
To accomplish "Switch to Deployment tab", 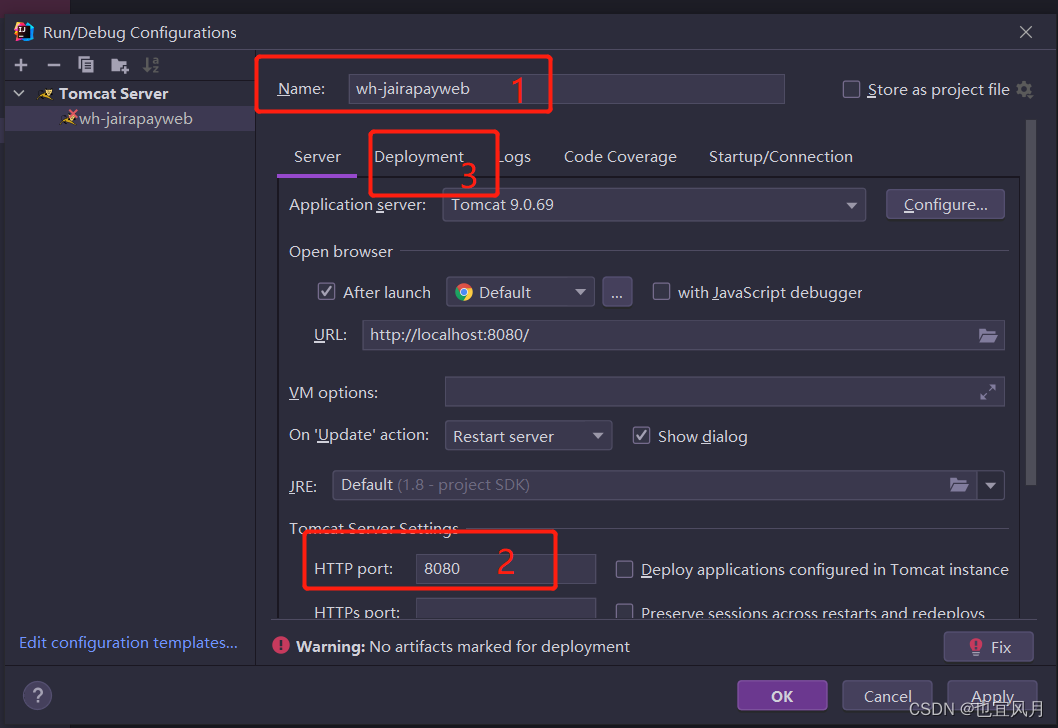I will coord(419,157).
